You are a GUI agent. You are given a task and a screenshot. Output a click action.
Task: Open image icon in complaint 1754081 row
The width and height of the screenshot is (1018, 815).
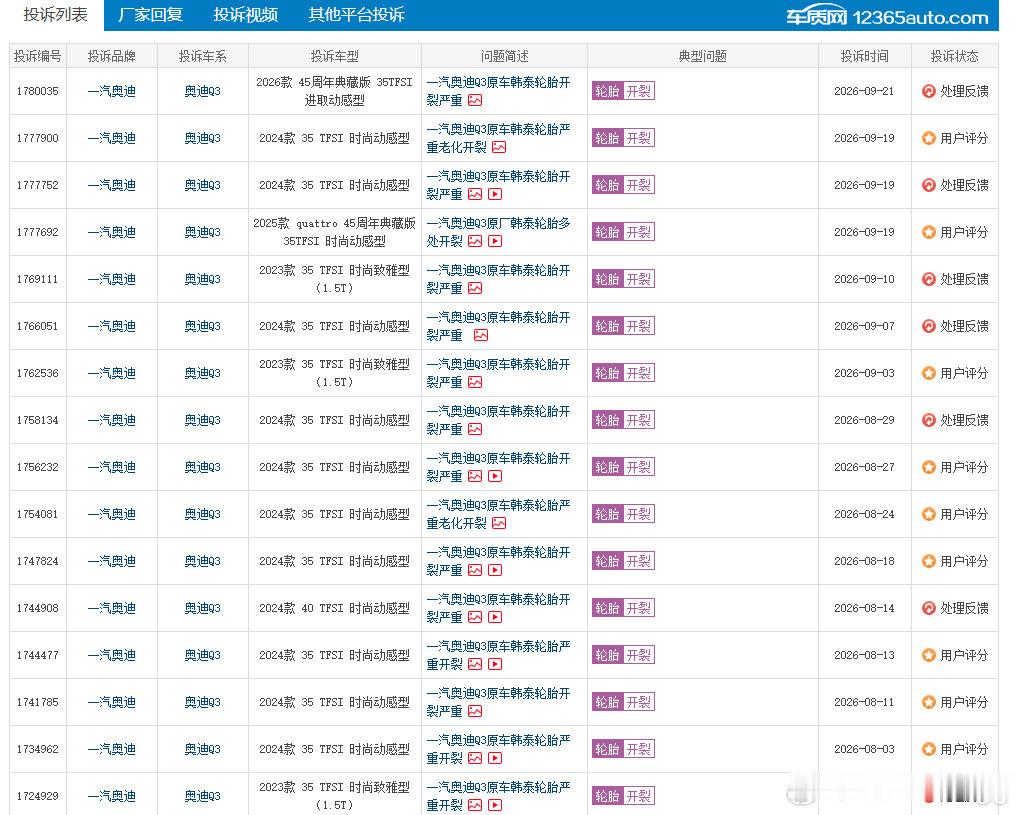499,523
